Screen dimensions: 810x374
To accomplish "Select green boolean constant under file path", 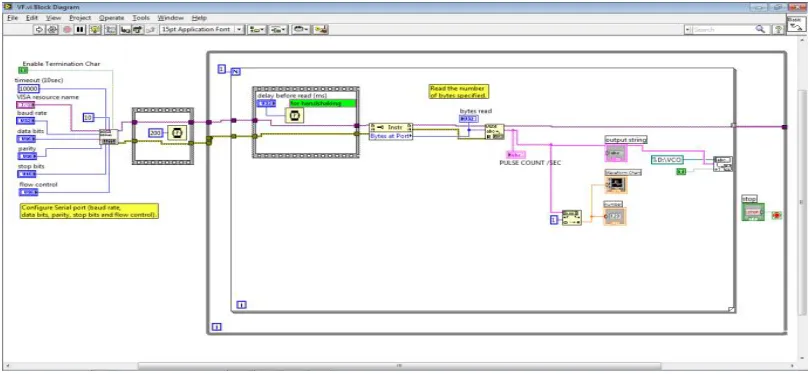I will pos(681,172).
